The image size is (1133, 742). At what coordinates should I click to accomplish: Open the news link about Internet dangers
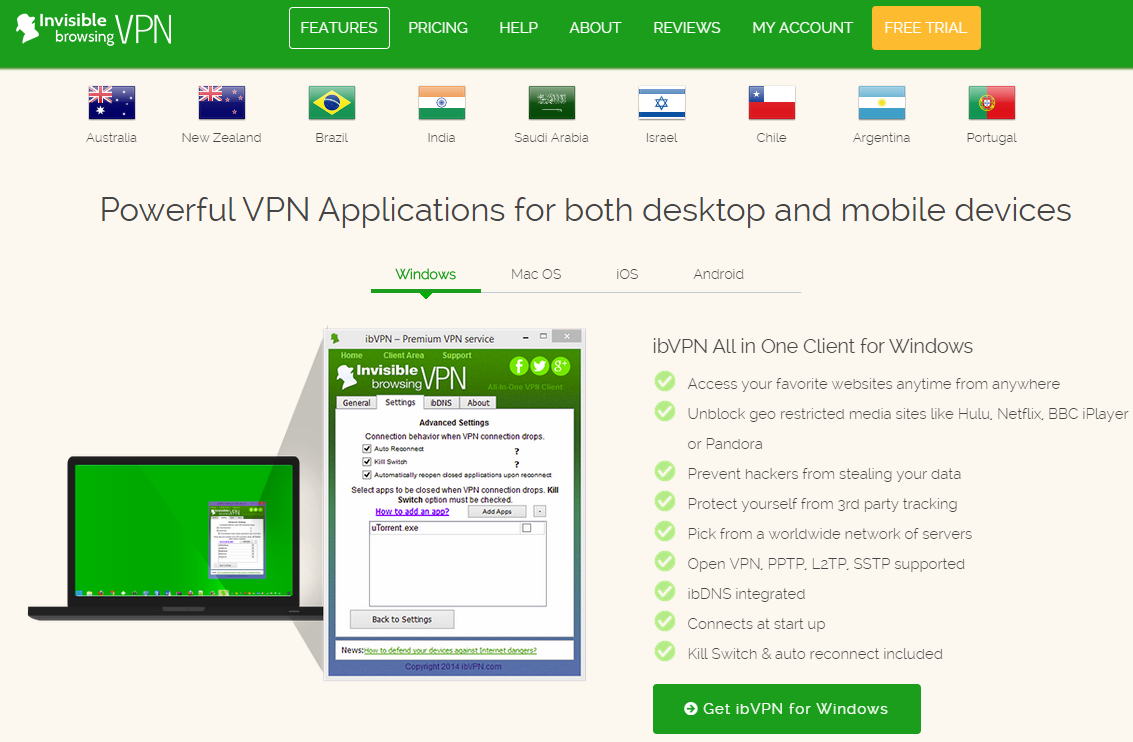pos(450,650)
